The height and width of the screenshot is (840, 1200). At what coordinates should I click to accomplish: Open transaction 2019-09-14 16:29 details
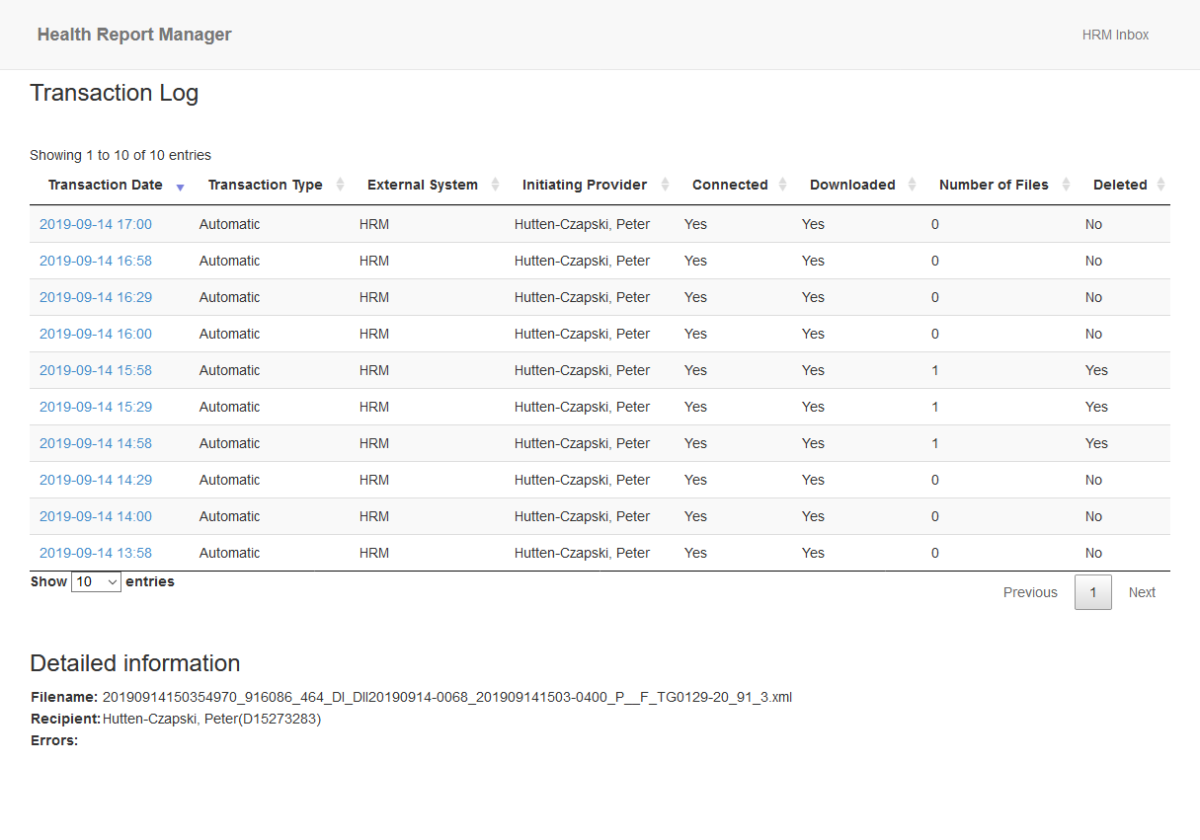point(96,297)
